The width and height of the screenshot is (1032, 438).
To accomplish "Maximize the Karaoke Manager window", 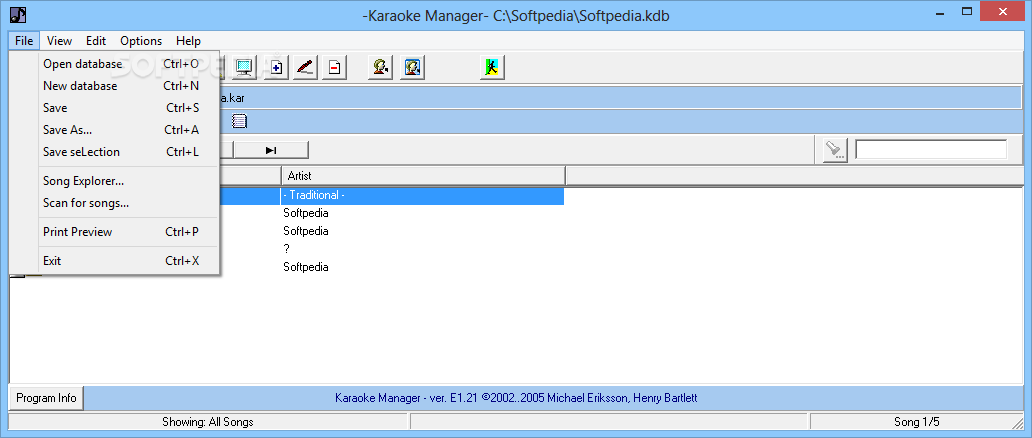I will click(x=967, y=11).
